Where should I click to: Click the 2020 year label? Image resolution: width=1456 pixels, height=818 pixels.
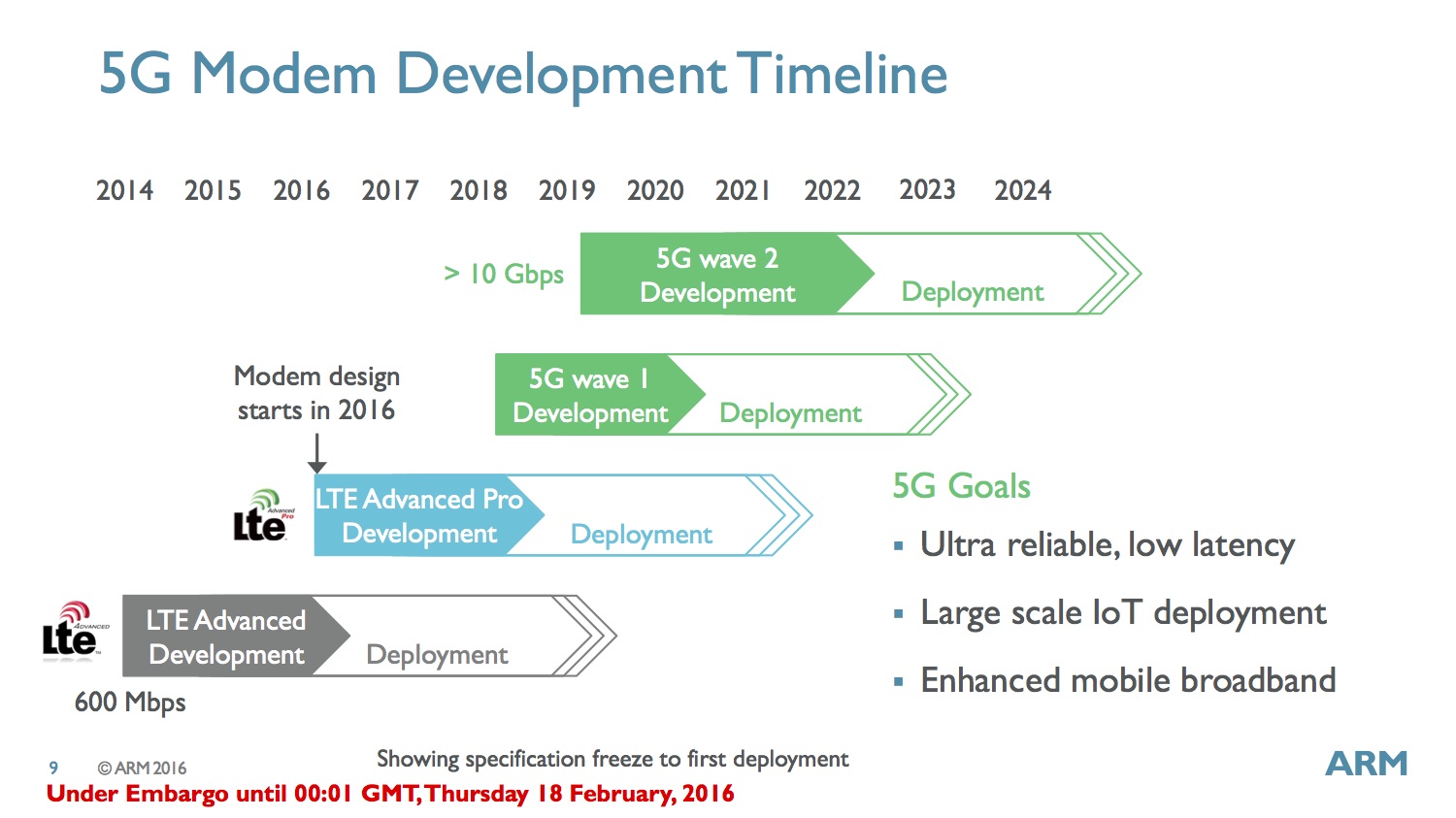pos(655,190)
